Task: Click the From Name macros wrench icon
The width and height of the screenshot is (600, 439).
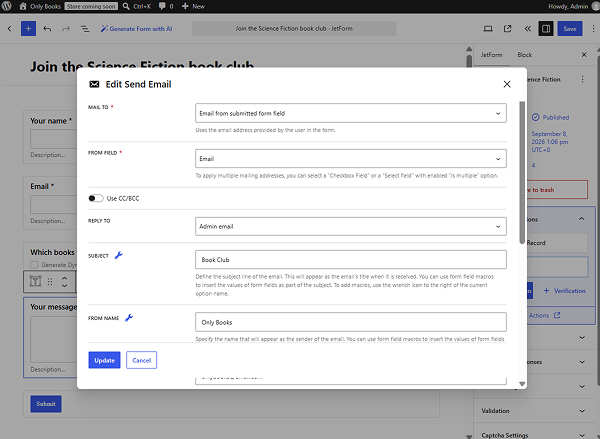Action: [129, 318]
